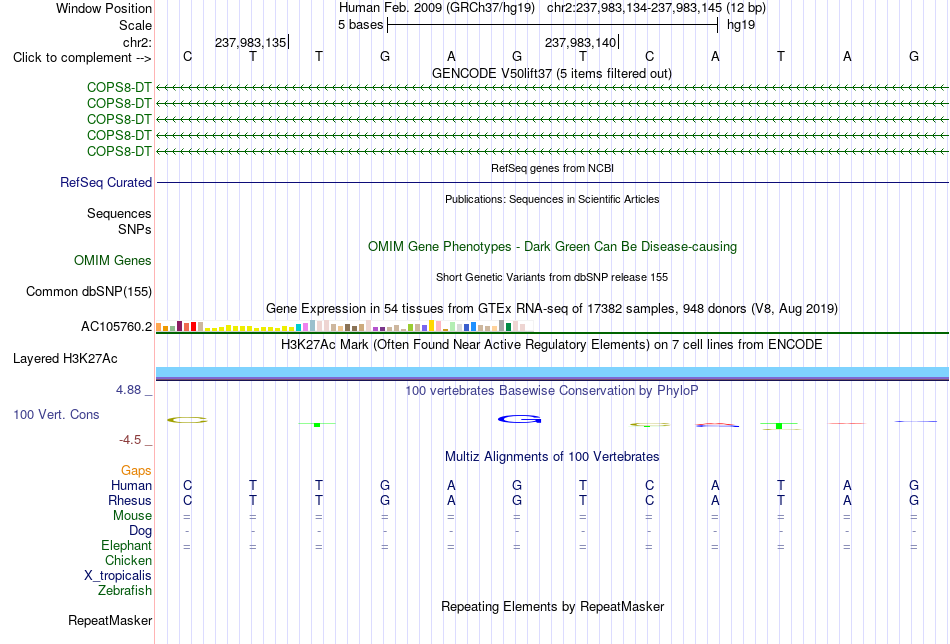Screen dimensions: 950x644
Task: Click the "RefSeq genes from NCBI" title
Action: (x=552, y=168)
